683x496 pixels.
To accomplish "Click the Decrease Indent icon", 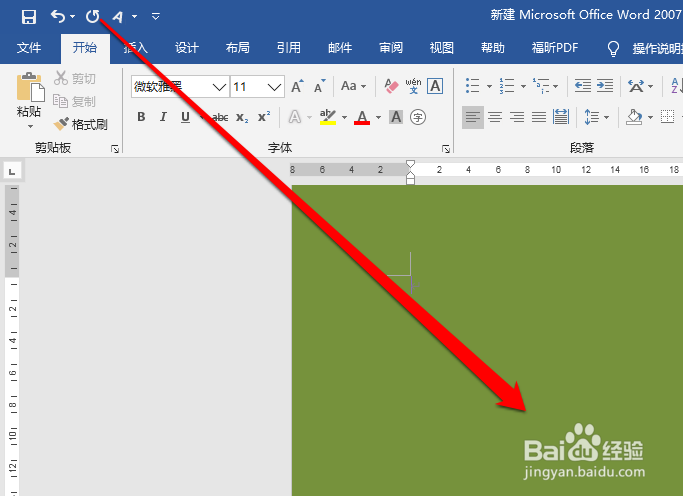I will click(583, 86).
